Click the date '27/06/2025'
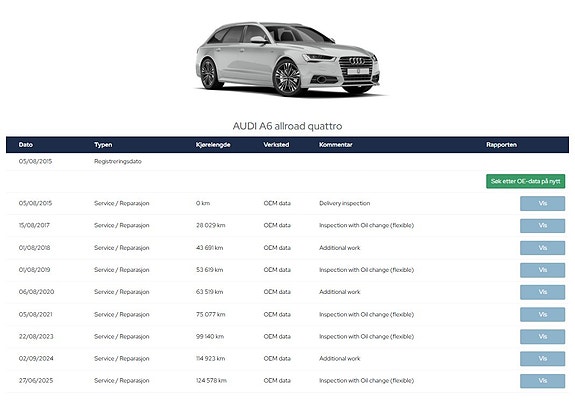The width and height of the screenshot is (575, 404). coord(36,381)
